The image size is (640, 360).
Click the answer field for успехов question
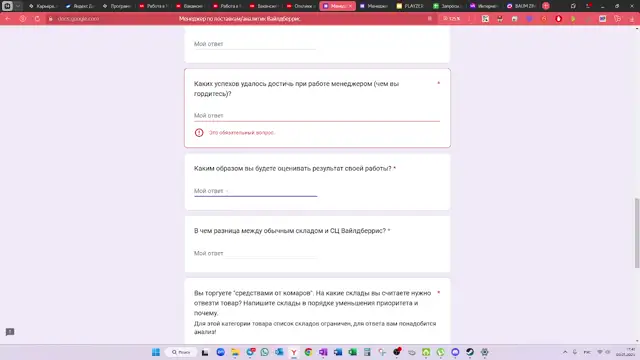pos(317,116)
